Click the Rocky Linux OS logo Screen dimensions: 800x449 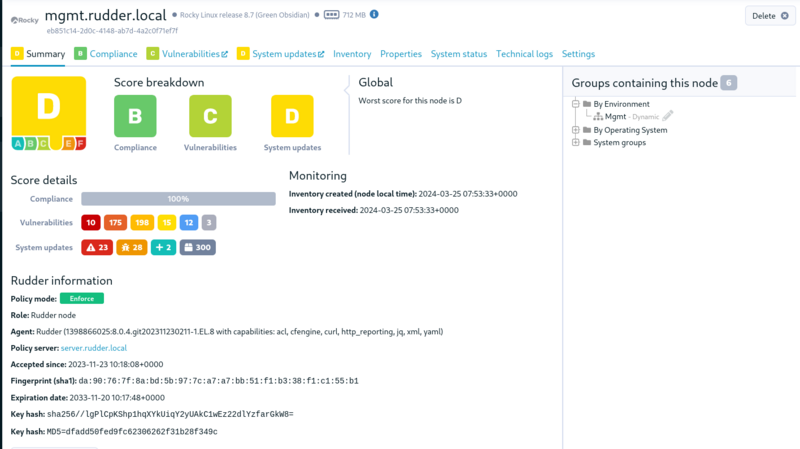click(x=24, y=20)
